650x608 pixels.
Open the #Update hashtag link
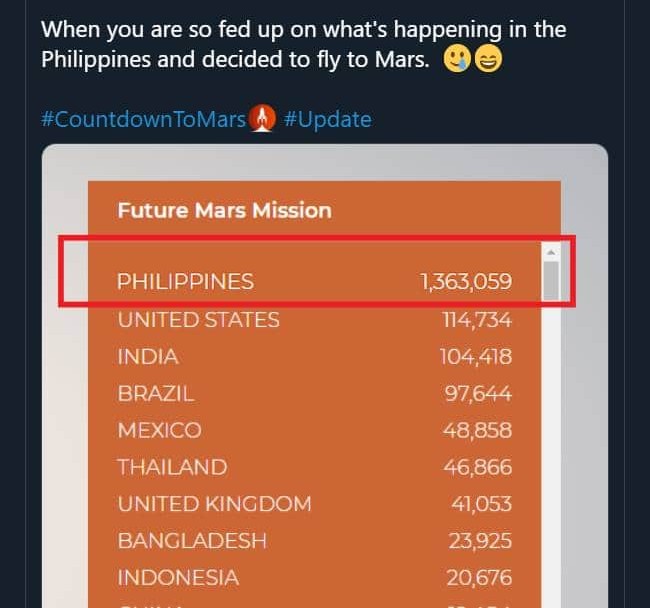point(327,119)
